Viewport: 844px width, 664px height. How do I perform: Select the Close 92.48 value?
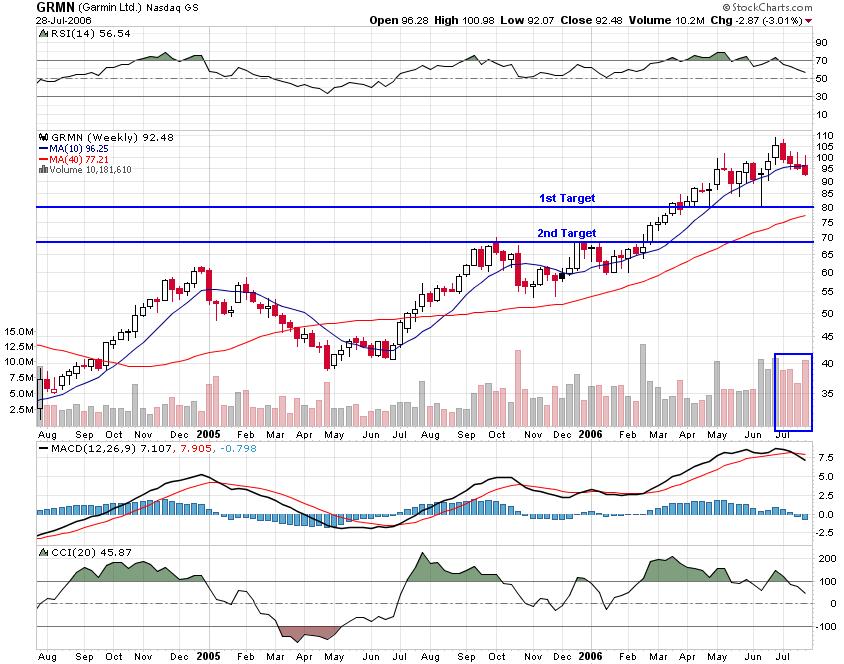(x=591, y=20)
